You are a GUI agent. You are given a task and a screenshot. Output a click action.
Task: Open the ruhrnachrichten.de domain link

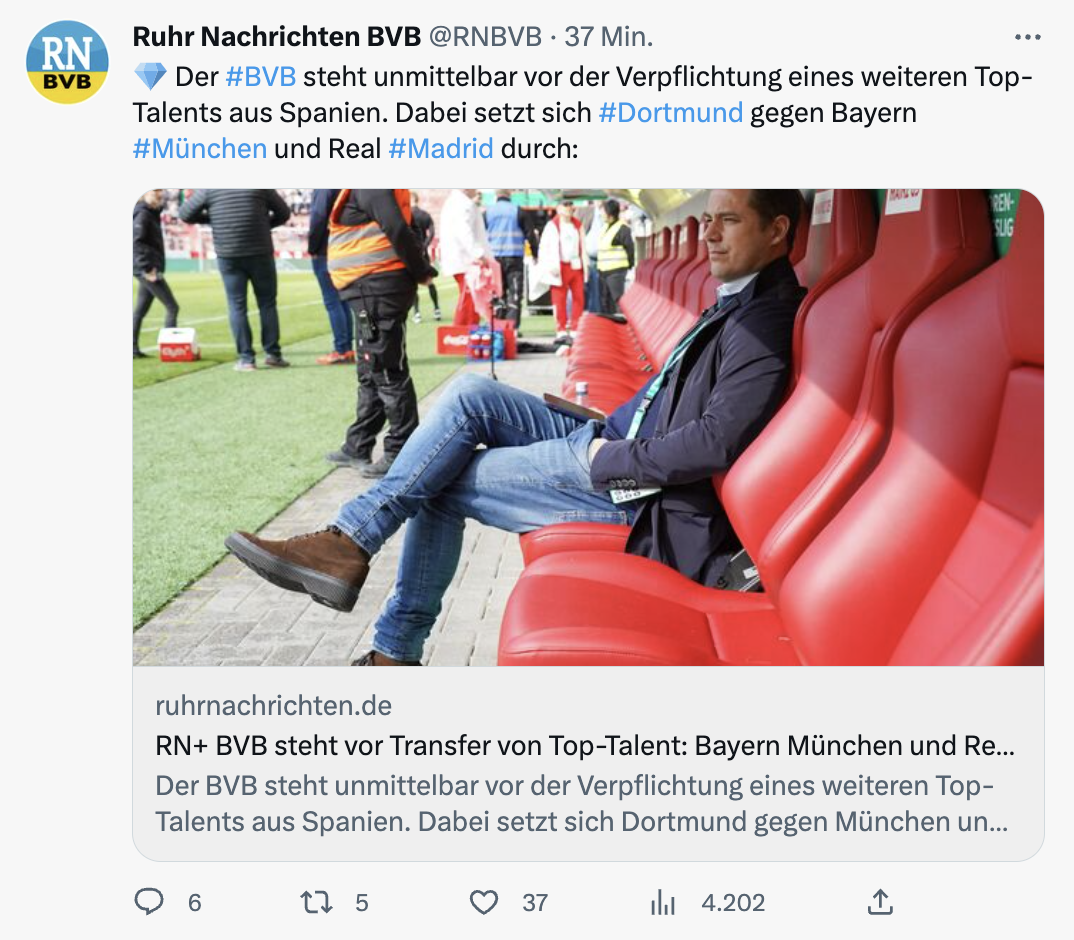click(x=273, y=706)
